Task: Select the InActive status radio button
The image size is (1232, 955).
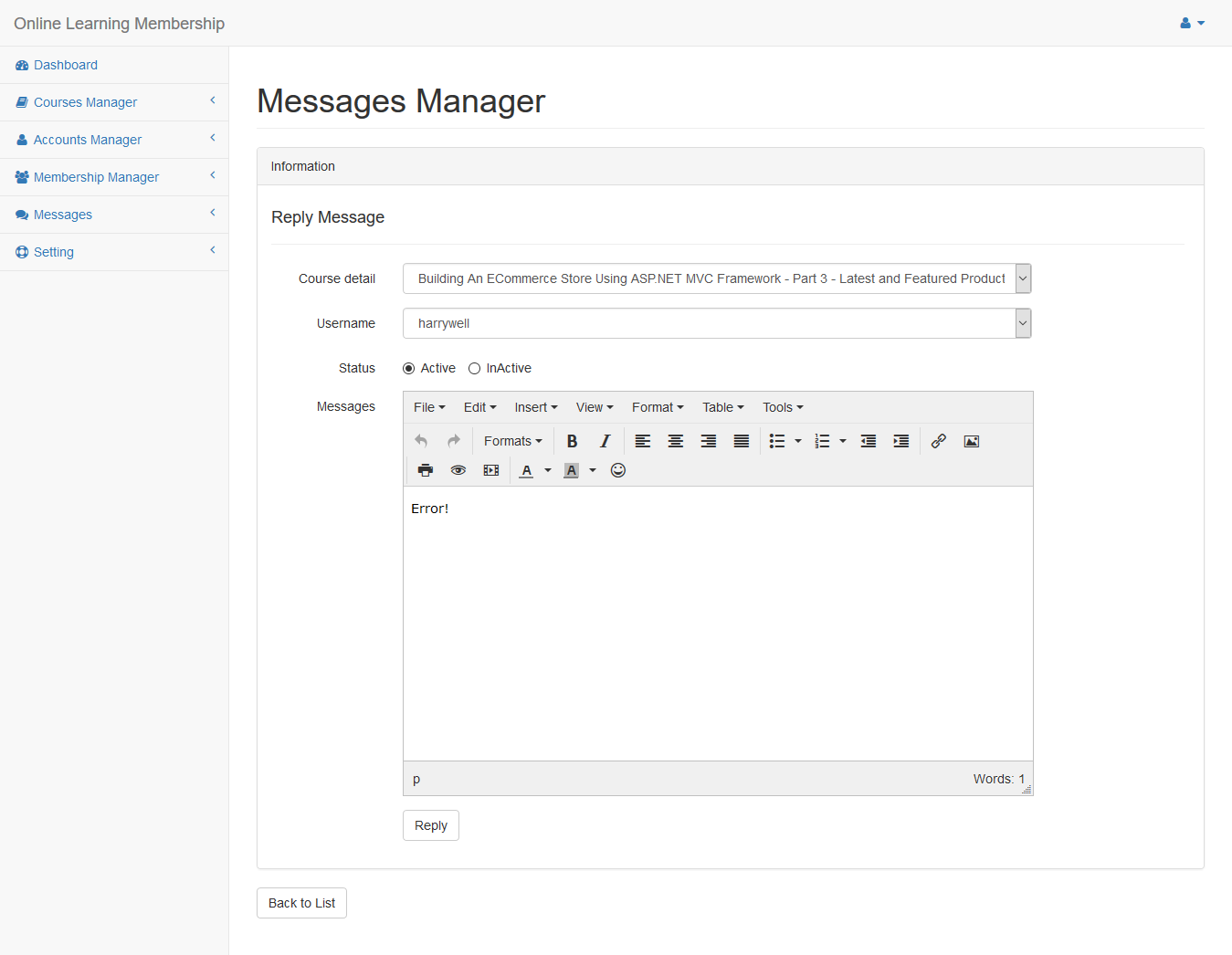Action: 475,369
